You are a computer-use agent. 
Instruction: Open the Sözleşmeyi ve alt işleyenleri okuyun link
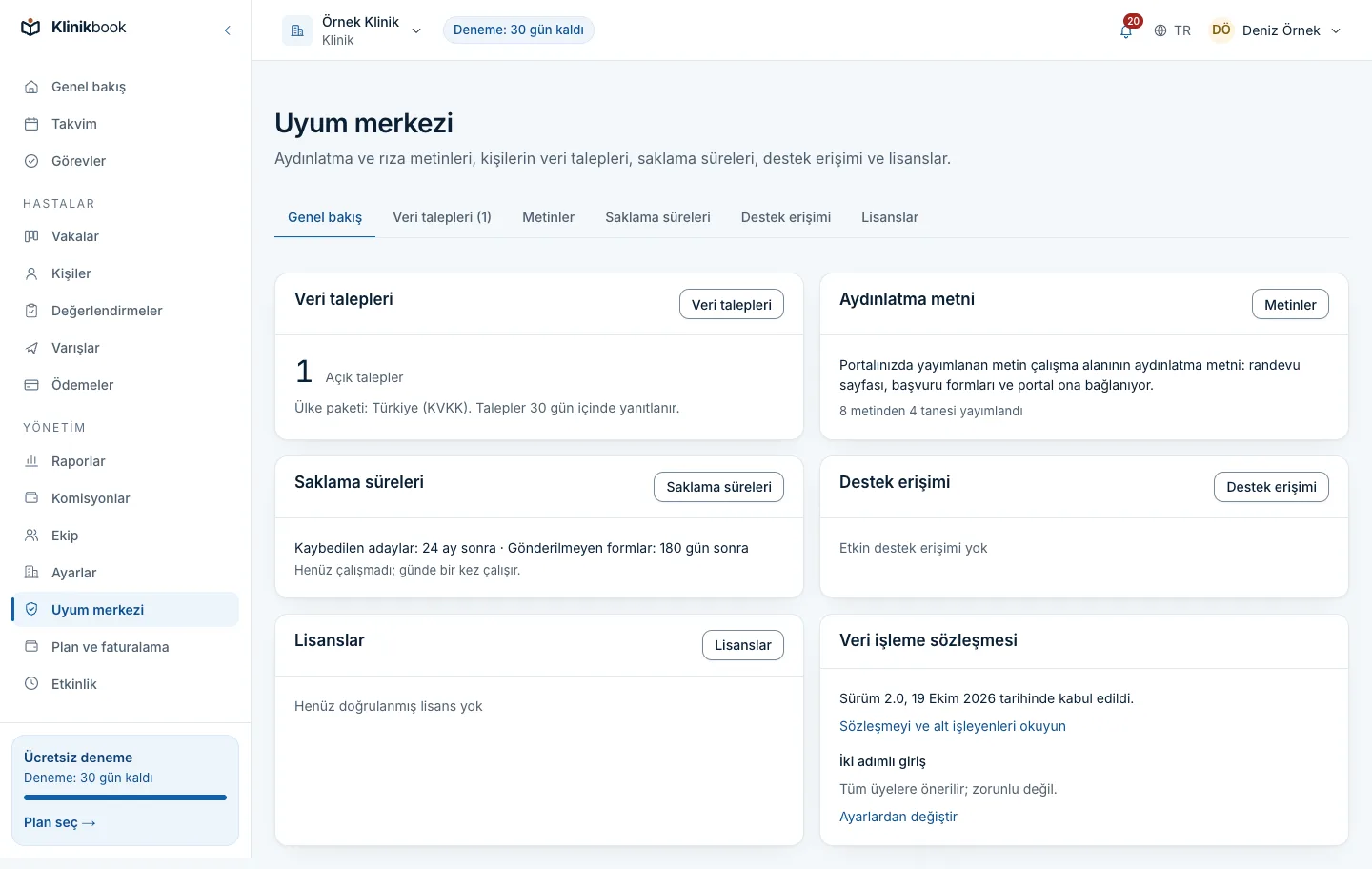pos(953,726)
